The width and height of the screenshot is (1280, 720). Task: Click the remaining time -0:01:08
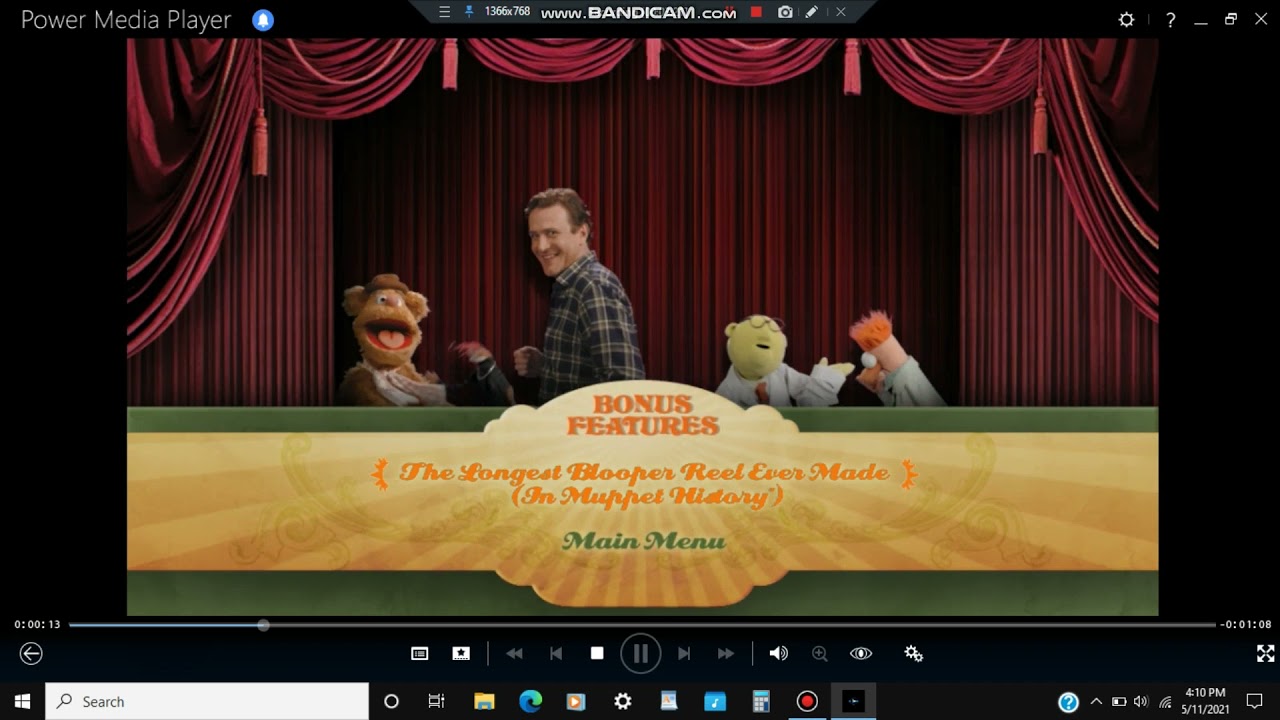pyautogui.click(x=1245, y=624)
